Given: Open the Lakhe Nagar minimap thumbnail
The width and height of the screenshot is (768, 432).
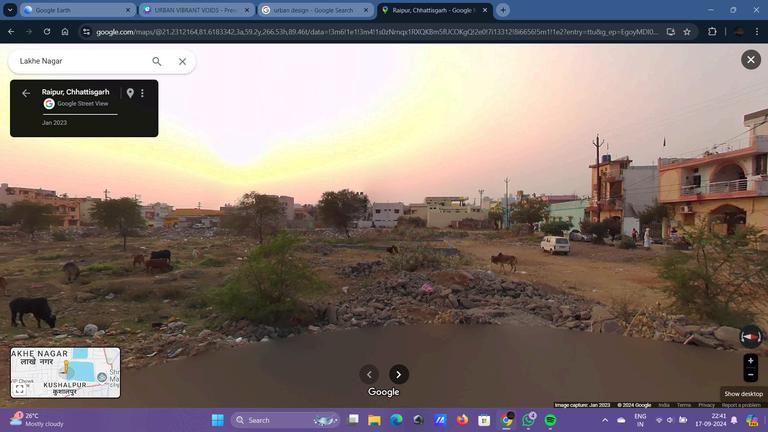Looking at the screenshot, I should pos(65,372).
